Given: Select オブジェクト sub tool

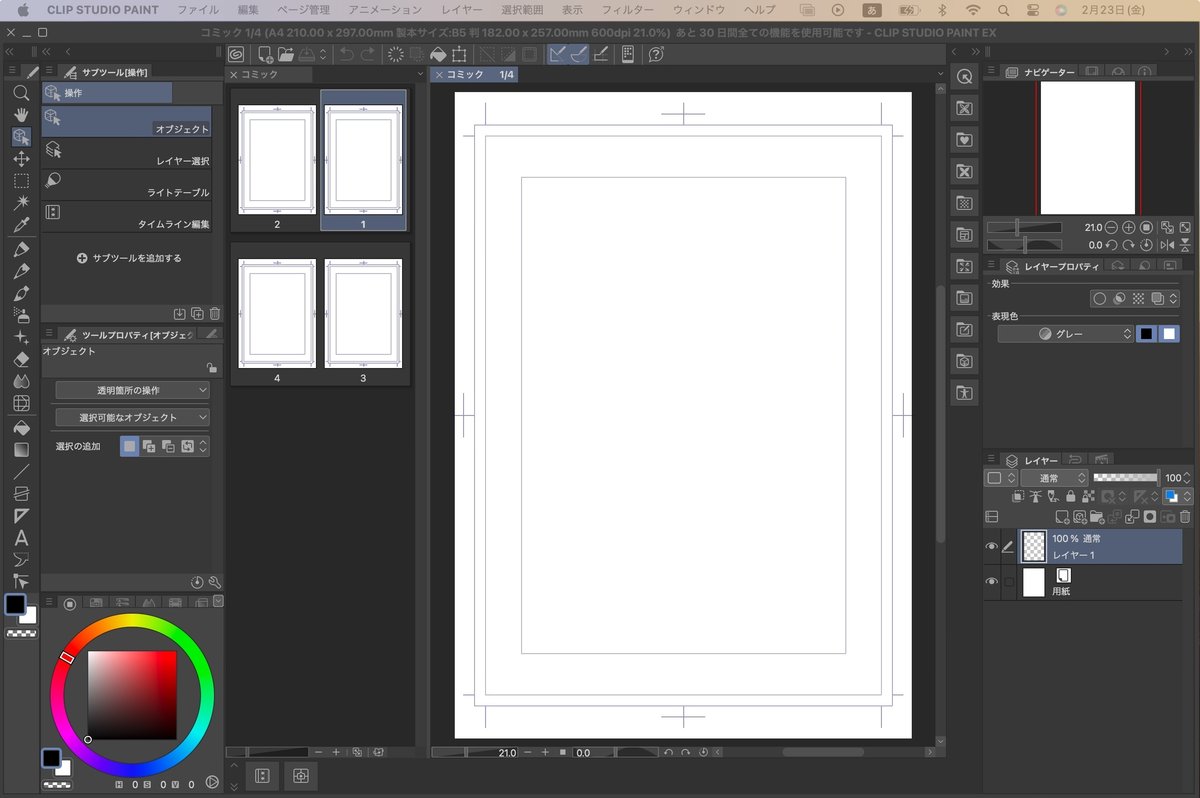Looking at the screenshot, I should tap(126, 121).
